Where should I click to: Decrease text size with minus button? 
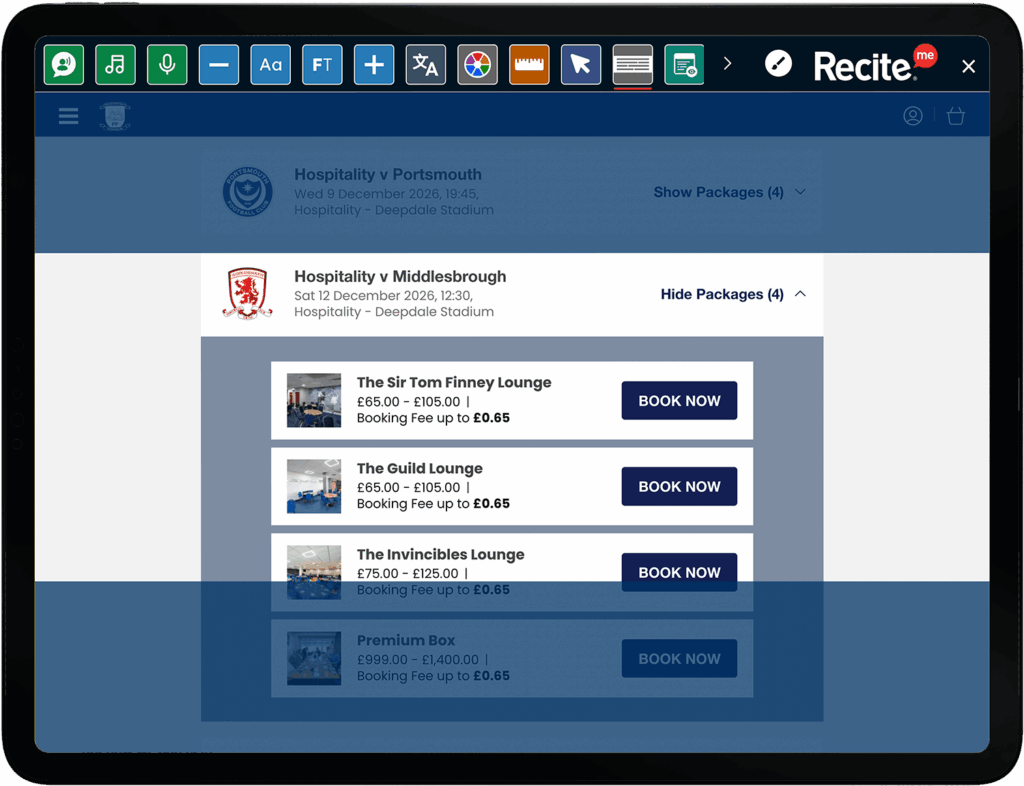tap(219, 65)
